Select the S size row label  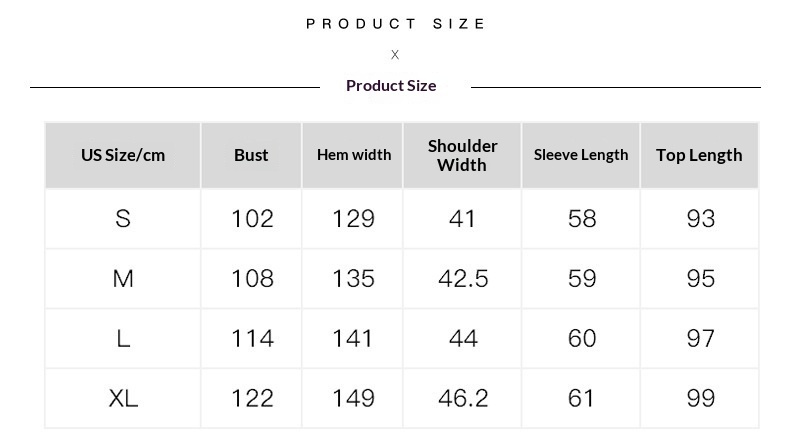[123, 219]
